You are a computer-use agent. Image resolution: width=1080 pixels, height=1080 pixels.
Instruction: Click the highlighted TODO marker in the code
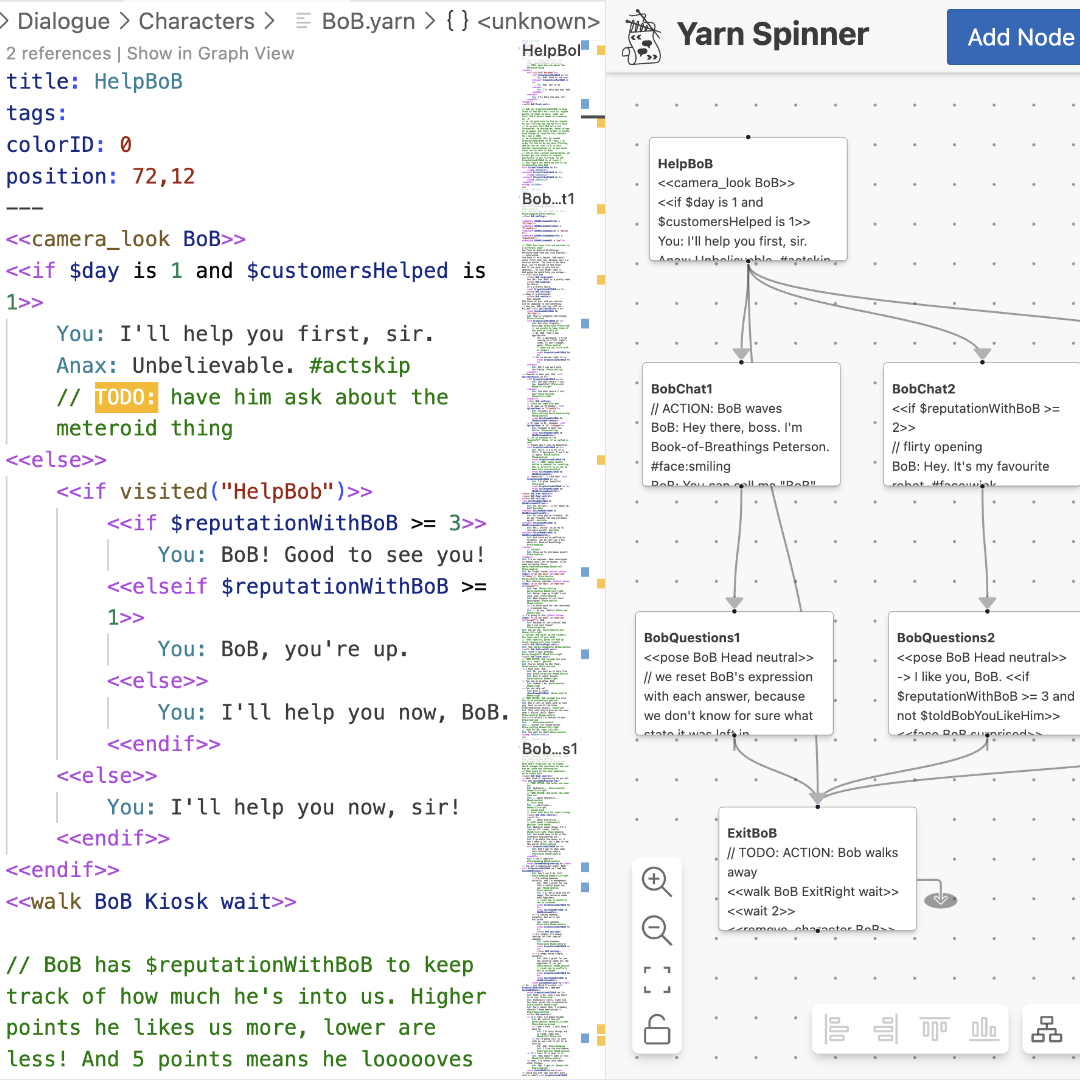coord(124,397)
